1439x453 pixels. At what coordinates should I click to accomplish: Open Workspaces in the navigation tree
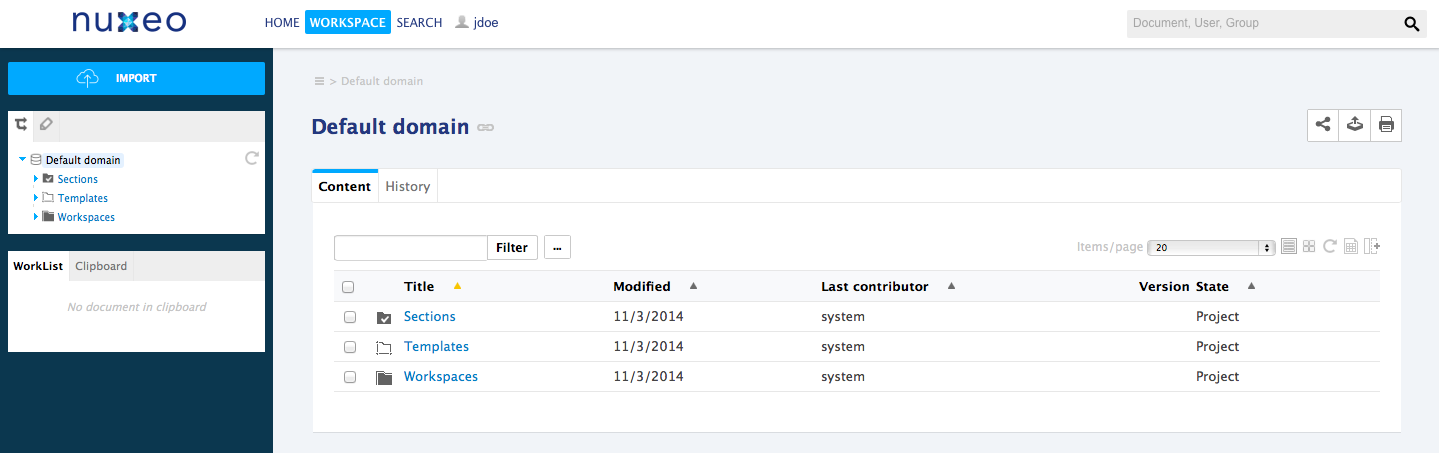(x=86, y=217)
